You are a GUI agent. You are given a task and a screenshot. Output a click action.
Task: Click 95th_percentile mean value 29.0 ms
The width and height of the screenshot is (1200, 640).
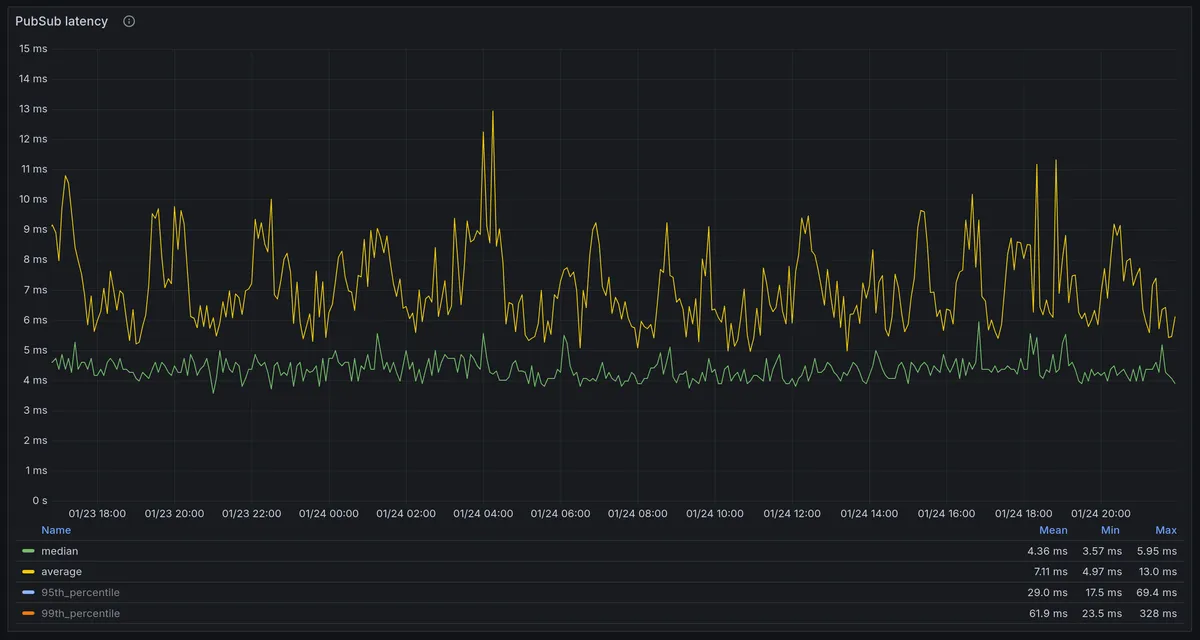click(x=1047, y=593)
